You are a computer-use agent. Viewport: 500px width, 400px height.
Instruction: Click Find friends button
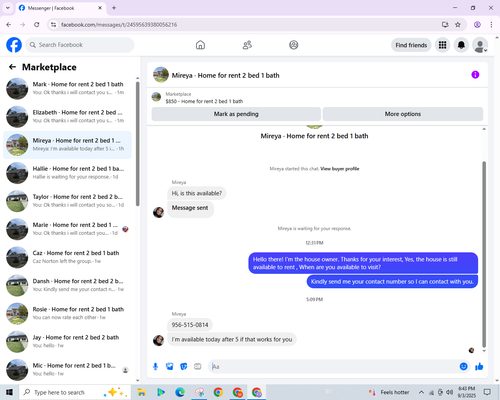point(411,45)
